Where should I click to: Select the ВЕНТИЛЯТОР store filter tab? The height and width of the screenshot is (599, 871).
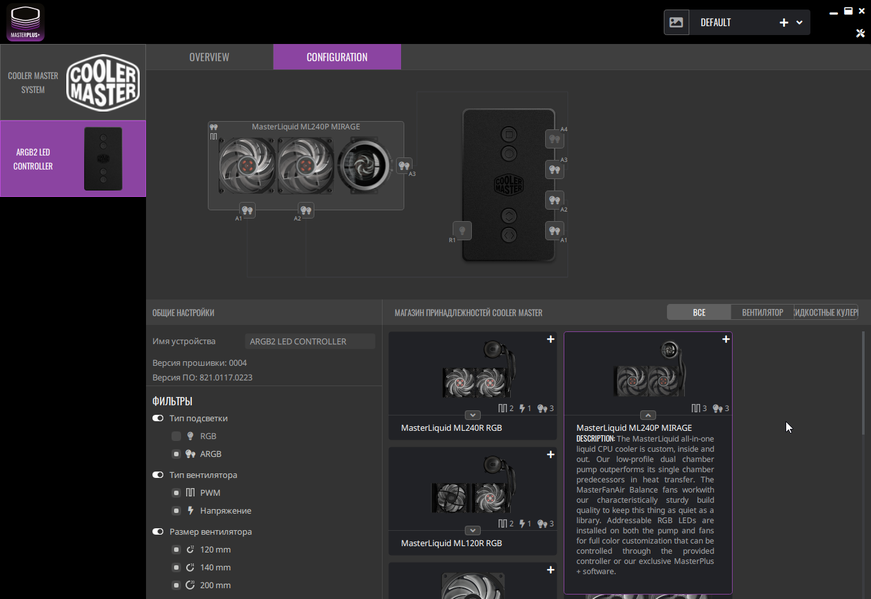tap(762, 312)
